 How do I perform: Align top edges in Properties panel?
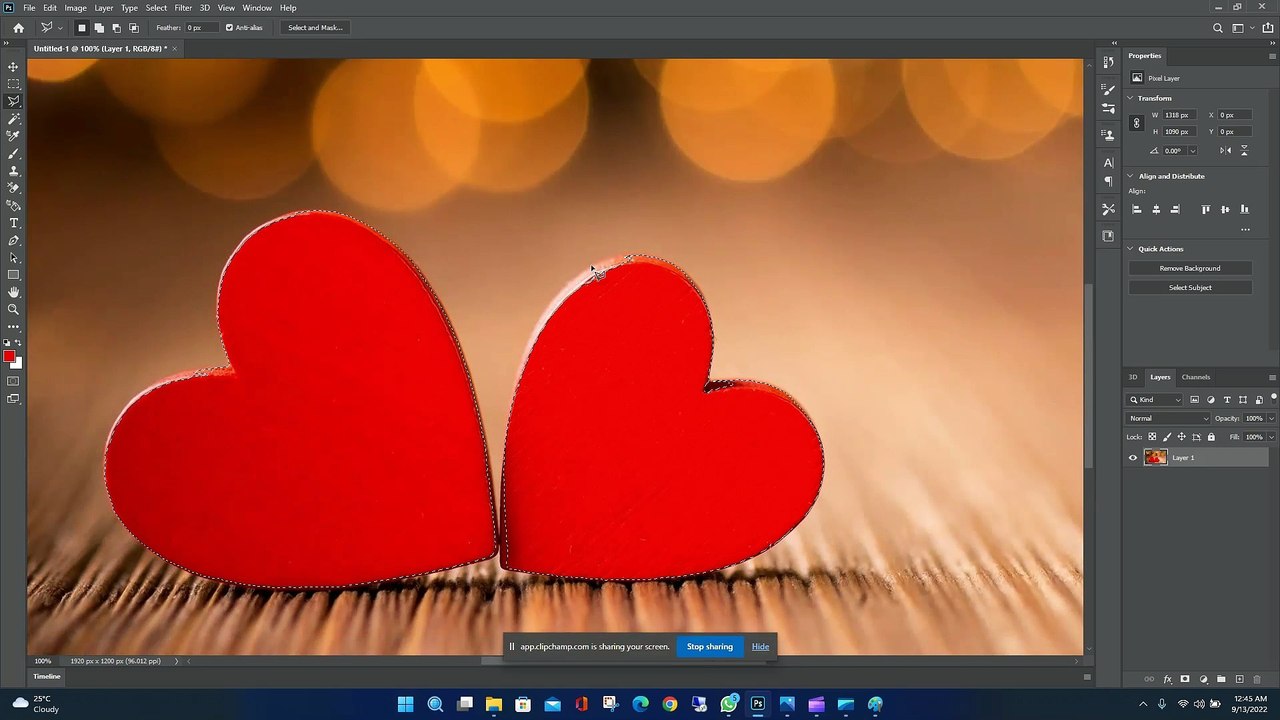point(1205,209)
